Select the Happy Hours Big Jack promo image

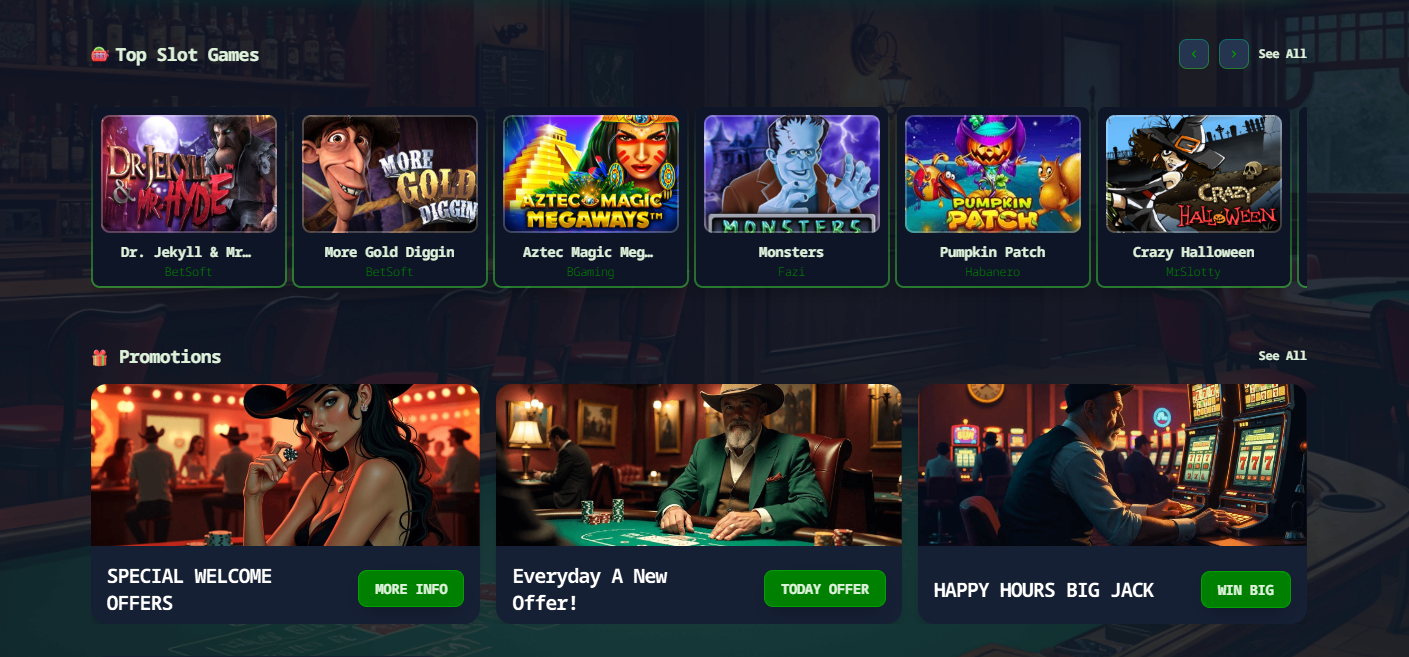click(1112, 465)
